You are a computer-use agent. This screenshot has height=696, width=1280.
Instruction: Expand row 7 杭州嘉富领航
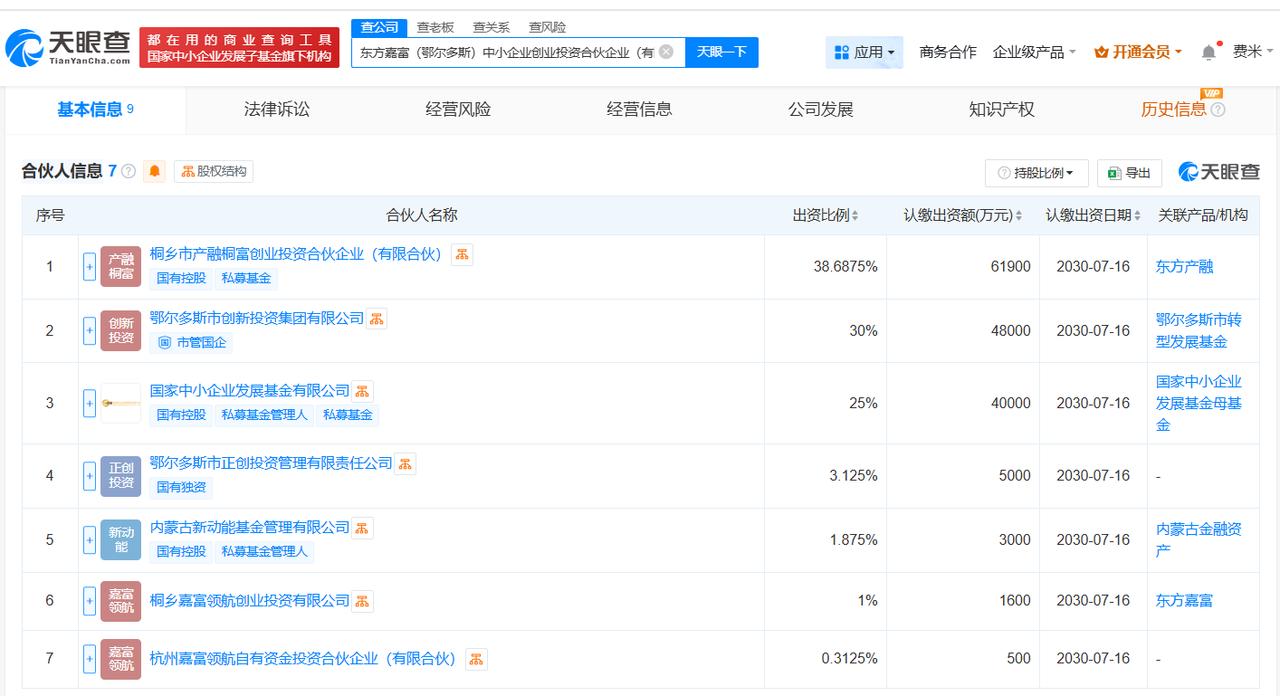89,658
